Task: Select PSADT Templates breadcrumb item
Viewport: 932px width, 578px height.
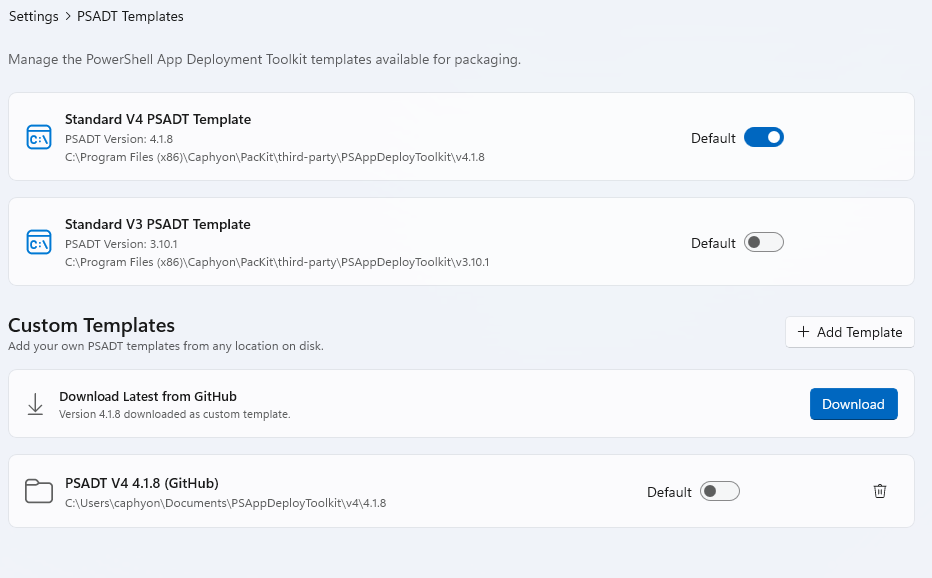Action: click(130, 17)
